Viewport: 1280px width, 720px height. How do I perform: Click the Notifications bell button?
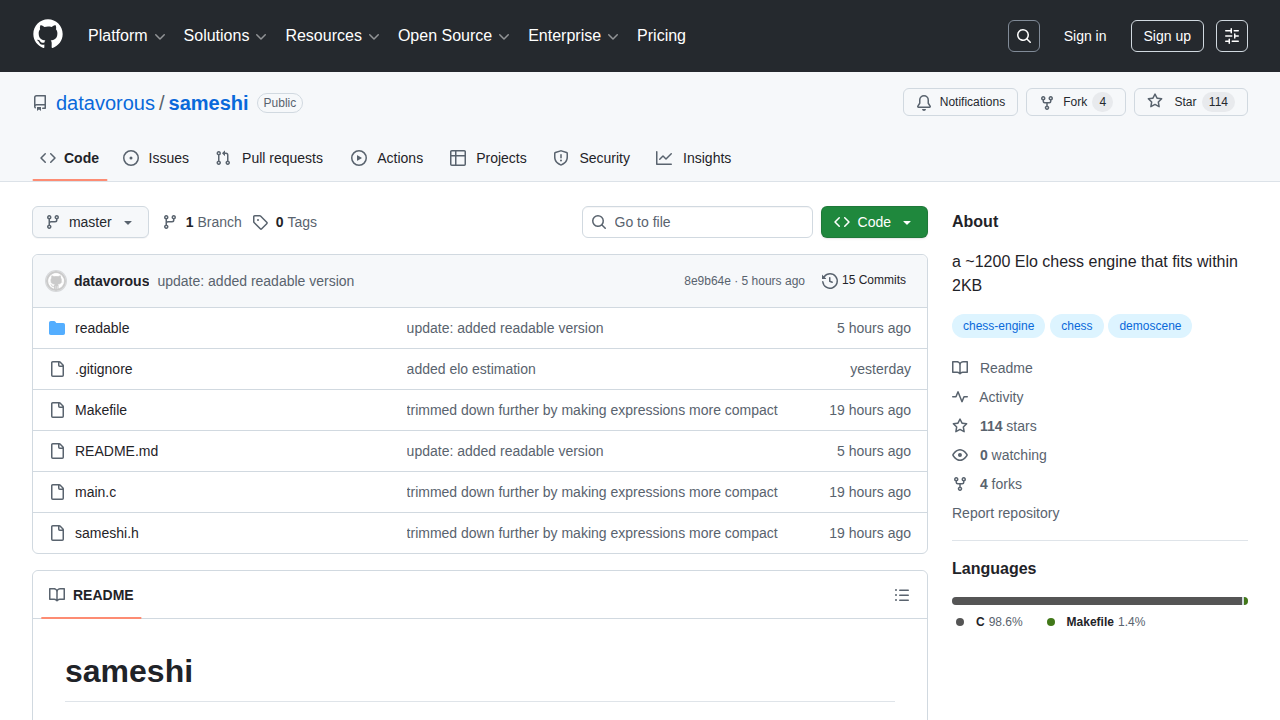click(960, 102)
